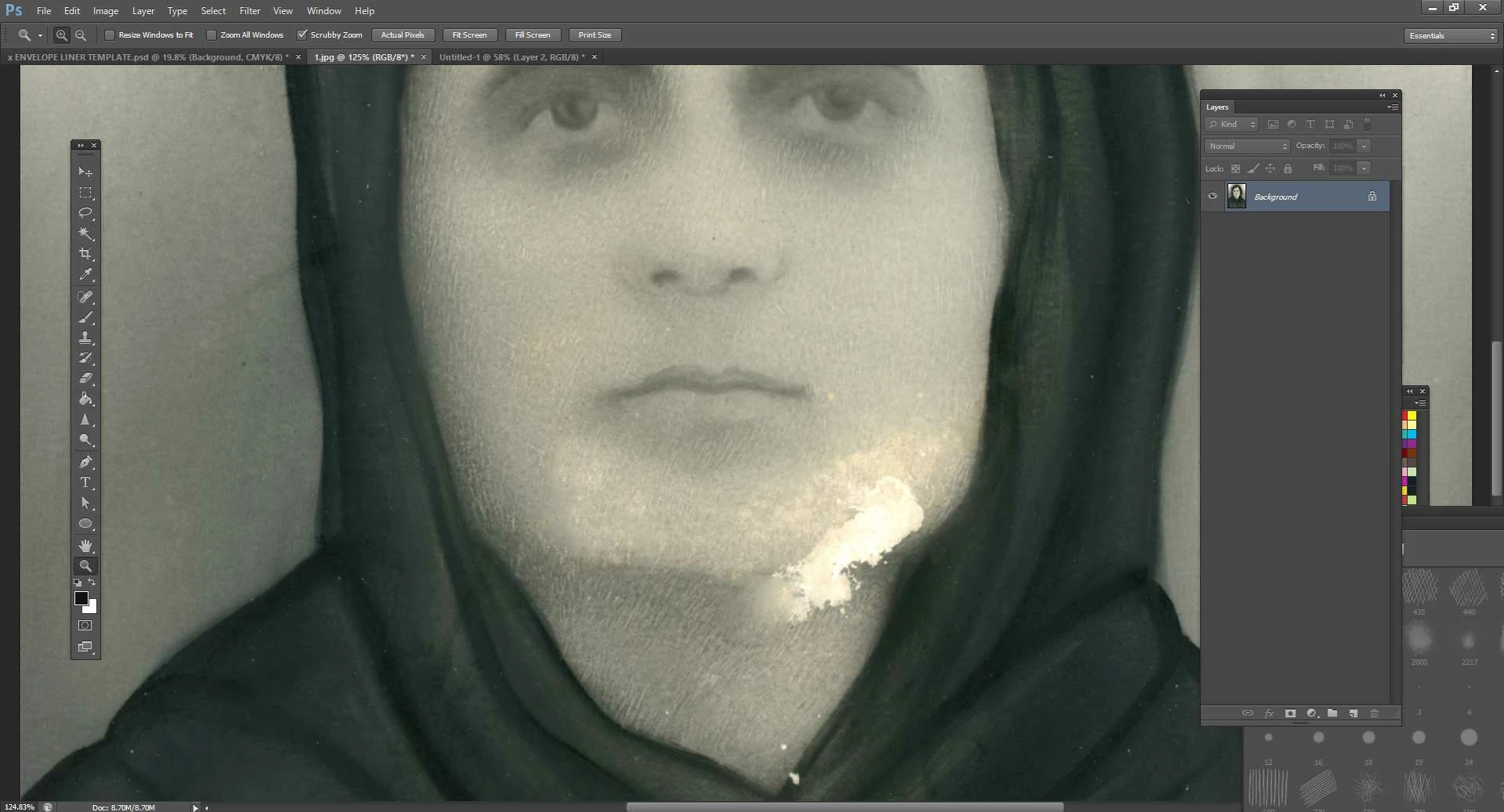
Task: Enable Resize Windows to Fit checkbox
Action: [110, 35]
